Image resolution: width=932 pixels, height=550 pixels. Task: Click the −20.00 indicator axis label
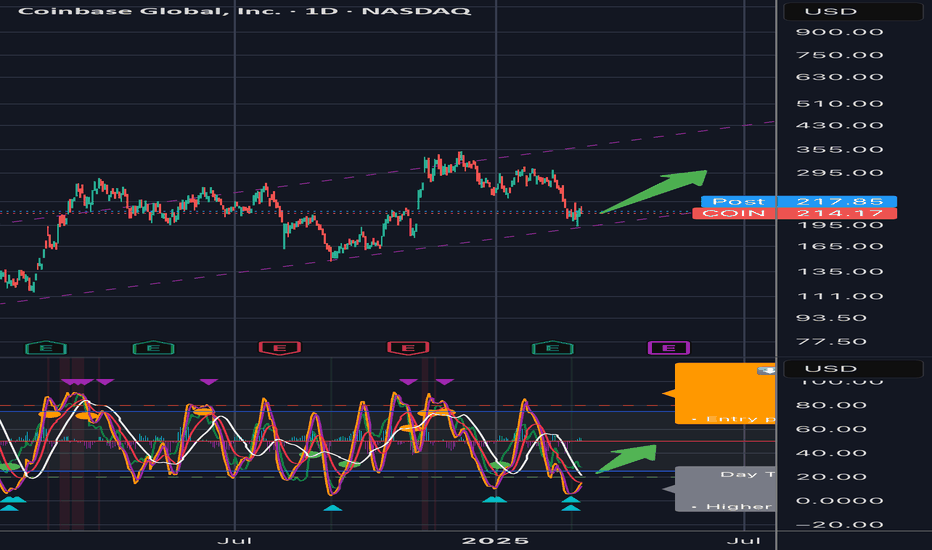click(x=839, y=525)
